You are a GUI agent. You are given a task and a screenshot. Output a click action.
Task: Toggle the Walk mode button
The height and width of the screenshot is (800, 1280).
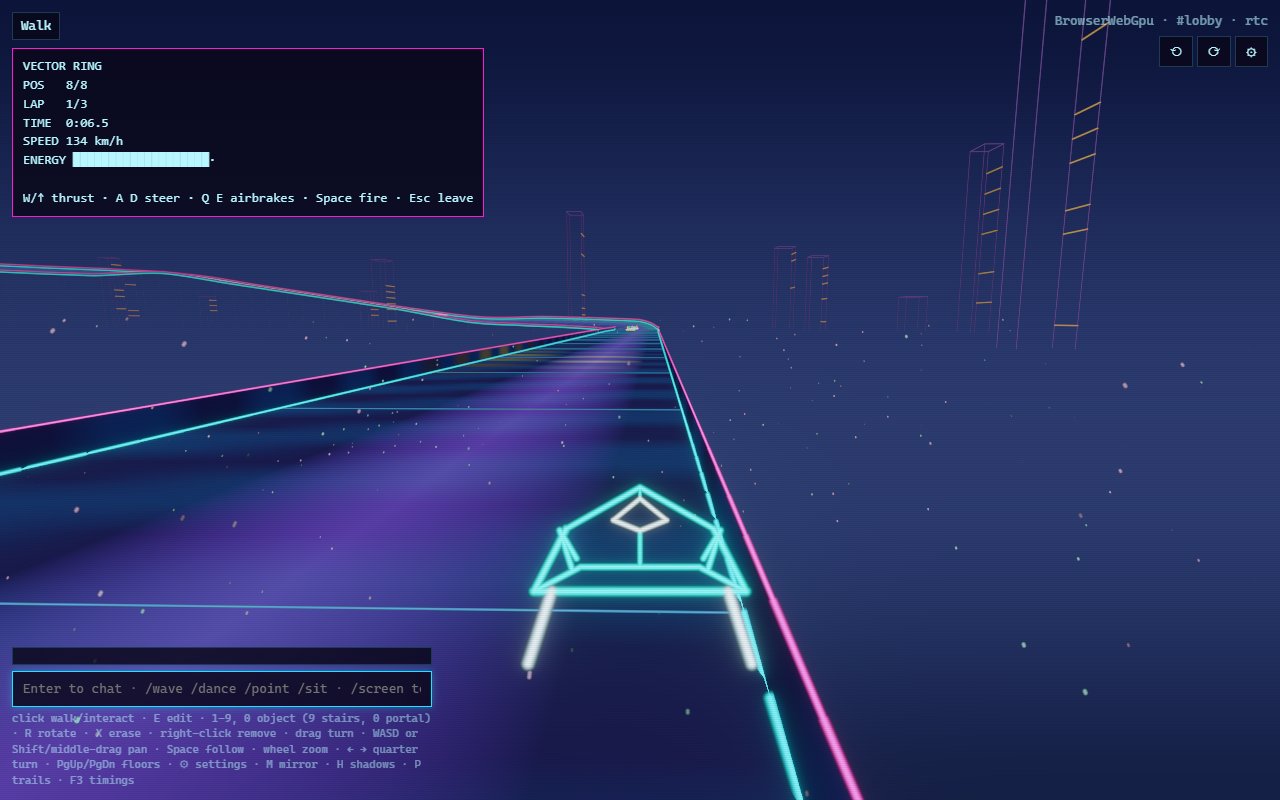36,26
